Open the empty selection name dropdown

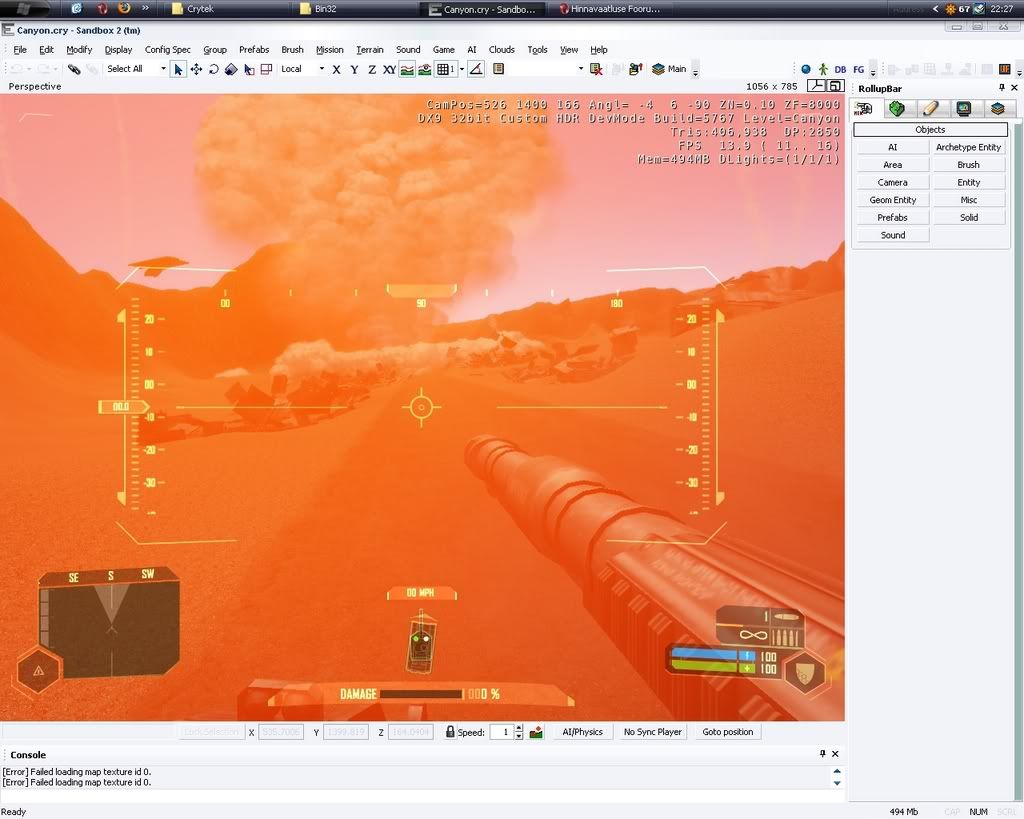click(580, 69)
